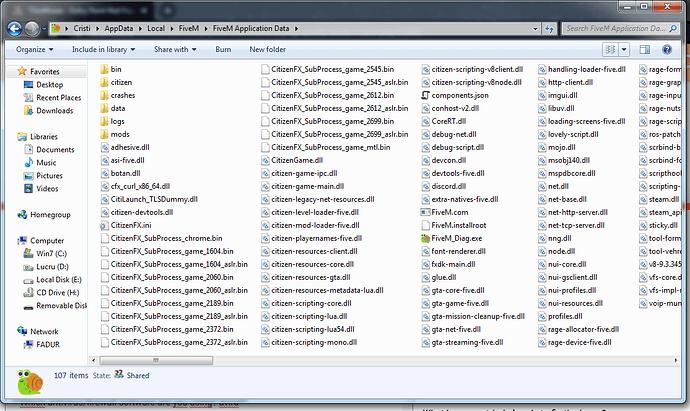
Task: Click the refresh button beside address bar
Action: [x=549, y=29]
